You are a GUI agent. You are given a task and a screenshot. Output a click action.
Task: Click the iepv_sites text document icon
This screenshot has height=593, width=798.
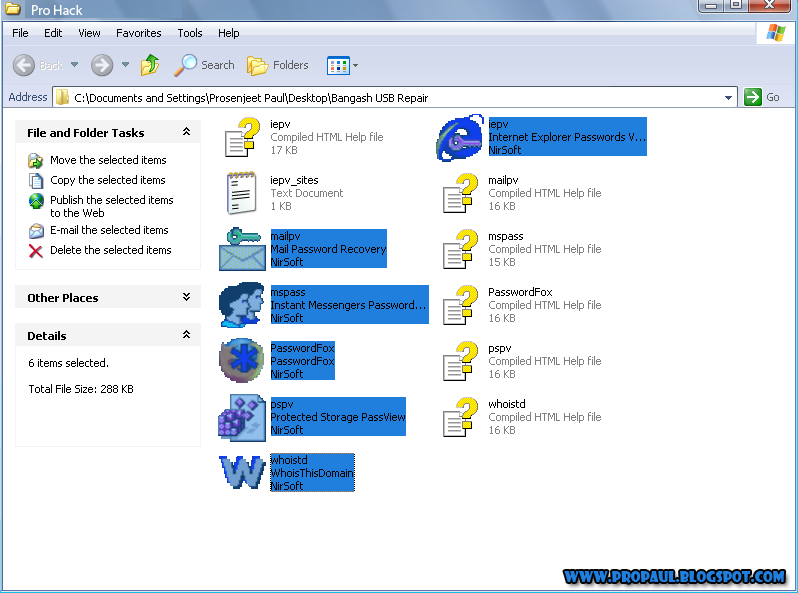tap(241, 192)
